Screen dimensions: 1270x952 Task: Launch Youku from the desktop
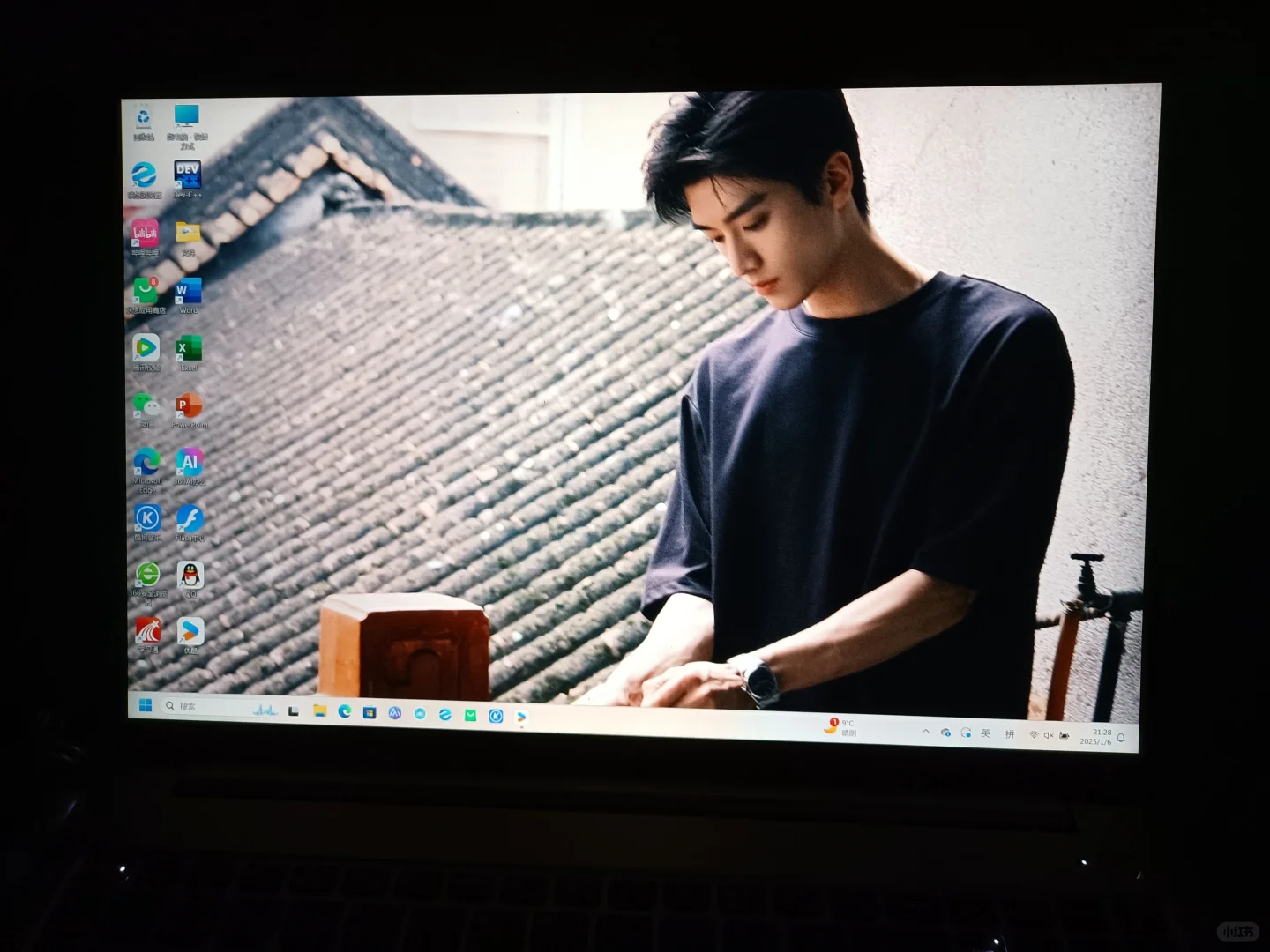click(x=190, y=636)
